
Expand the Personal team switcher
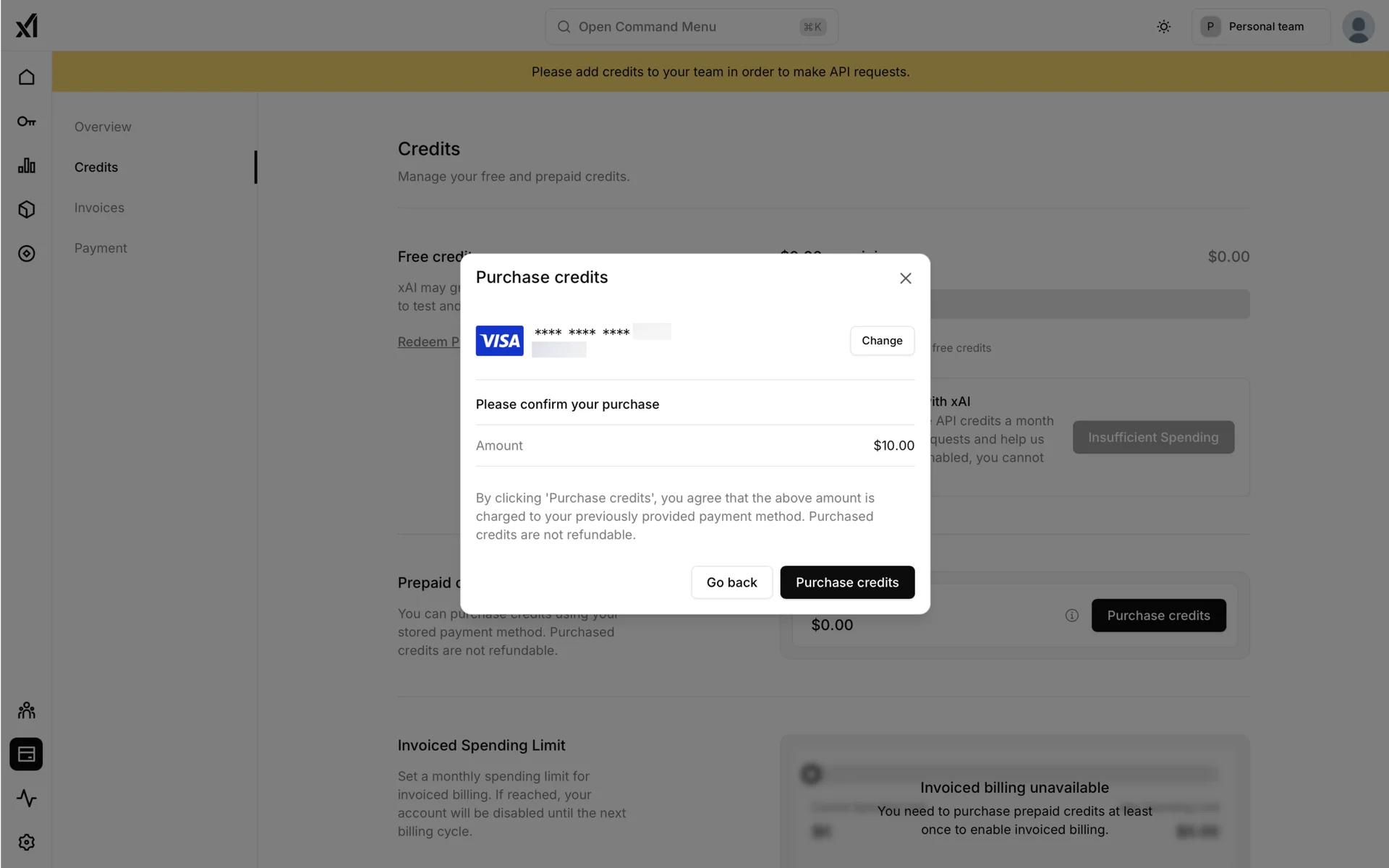click(1260, 27)
